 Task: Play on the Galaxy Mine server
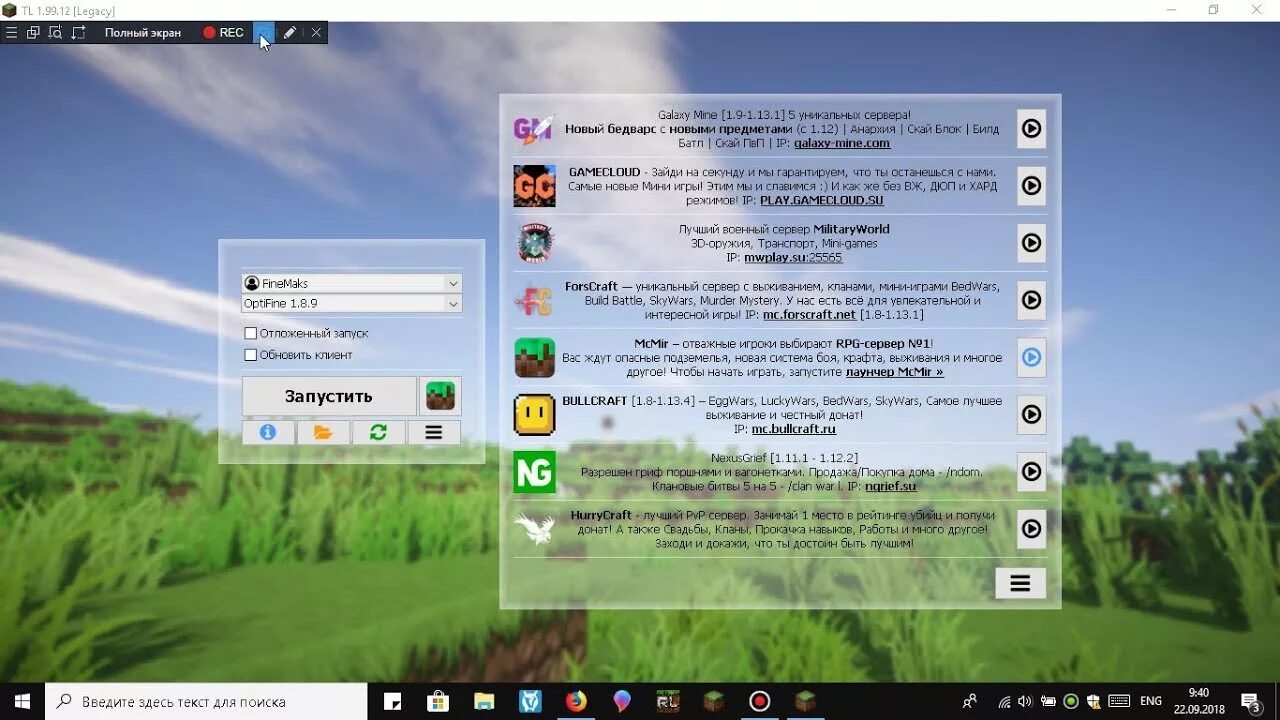[x=1031, y=129]
